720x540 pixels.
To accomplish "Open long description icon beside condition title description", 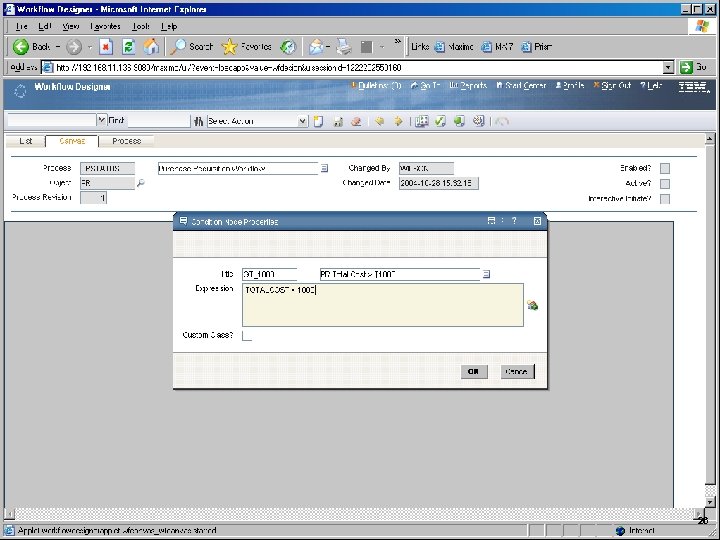I will [x=486, y=274].
